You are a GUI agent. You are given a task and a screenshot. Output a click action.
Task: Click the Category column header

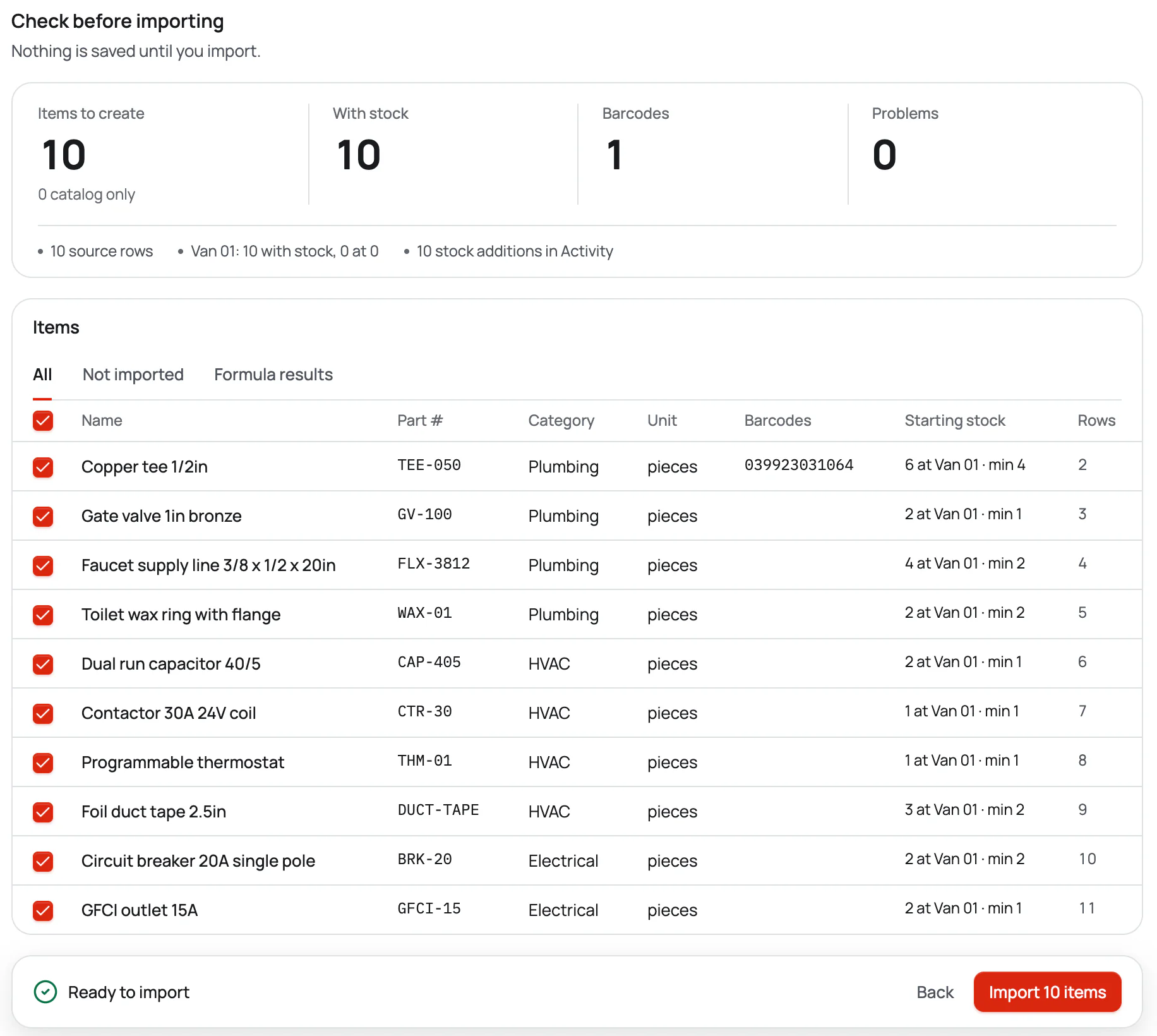pos(561,421)
